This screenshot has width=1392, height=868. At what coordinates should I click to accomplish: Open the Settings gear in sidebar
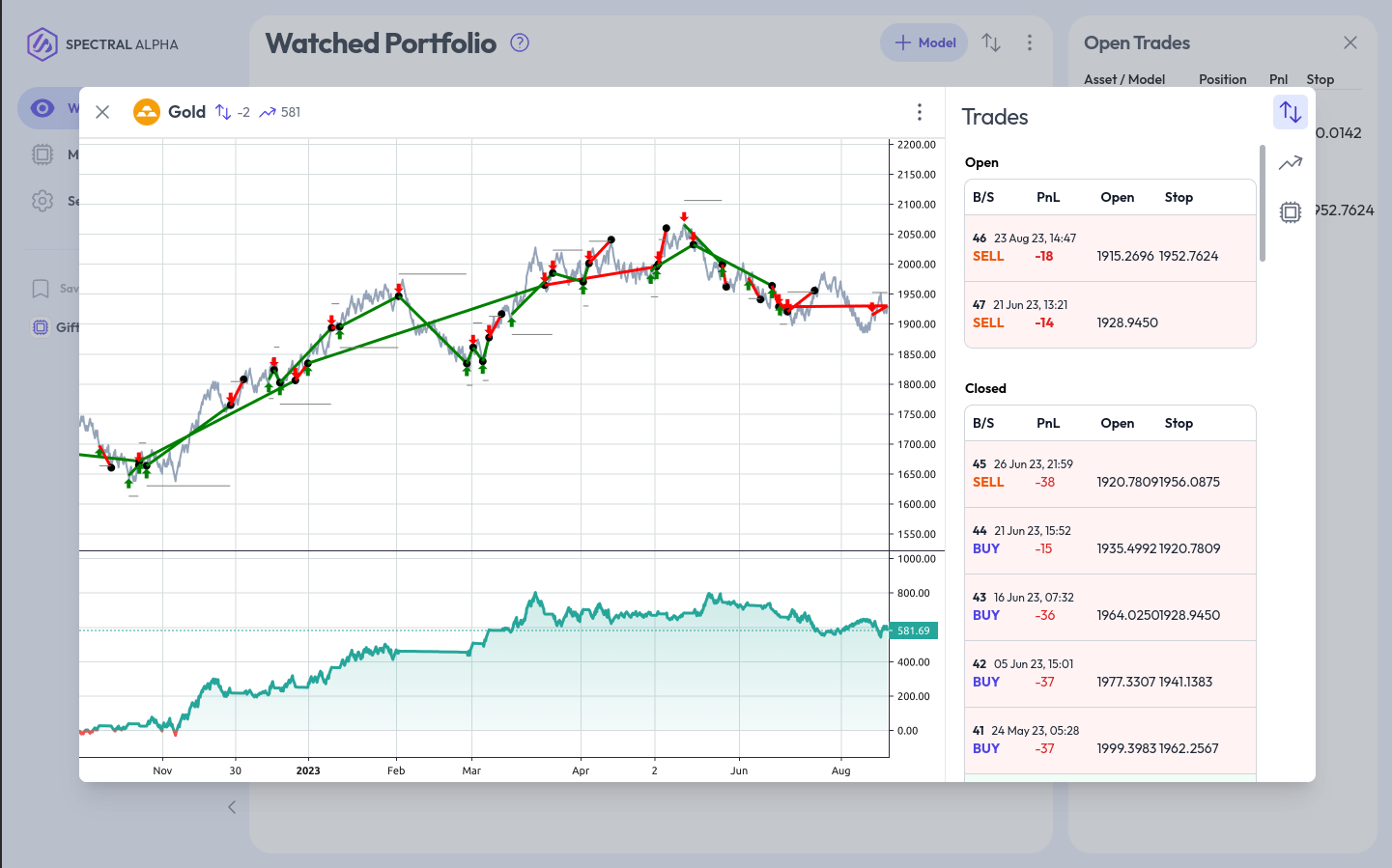pos(43,201)
